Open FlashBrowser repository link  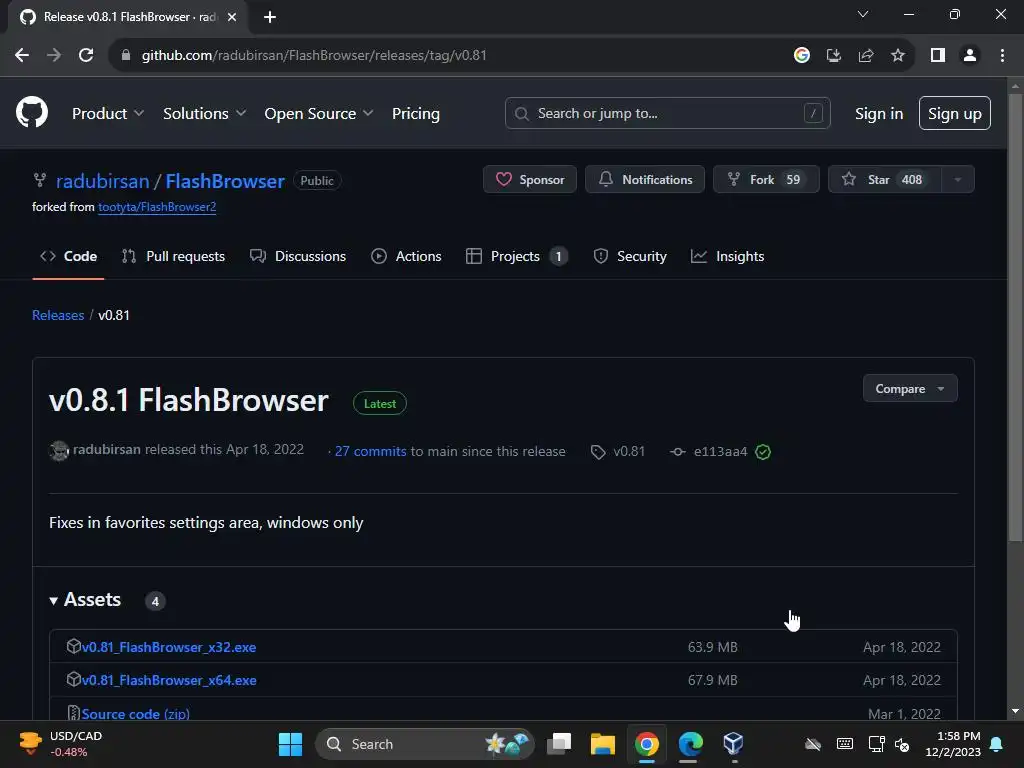pos(225,181)
